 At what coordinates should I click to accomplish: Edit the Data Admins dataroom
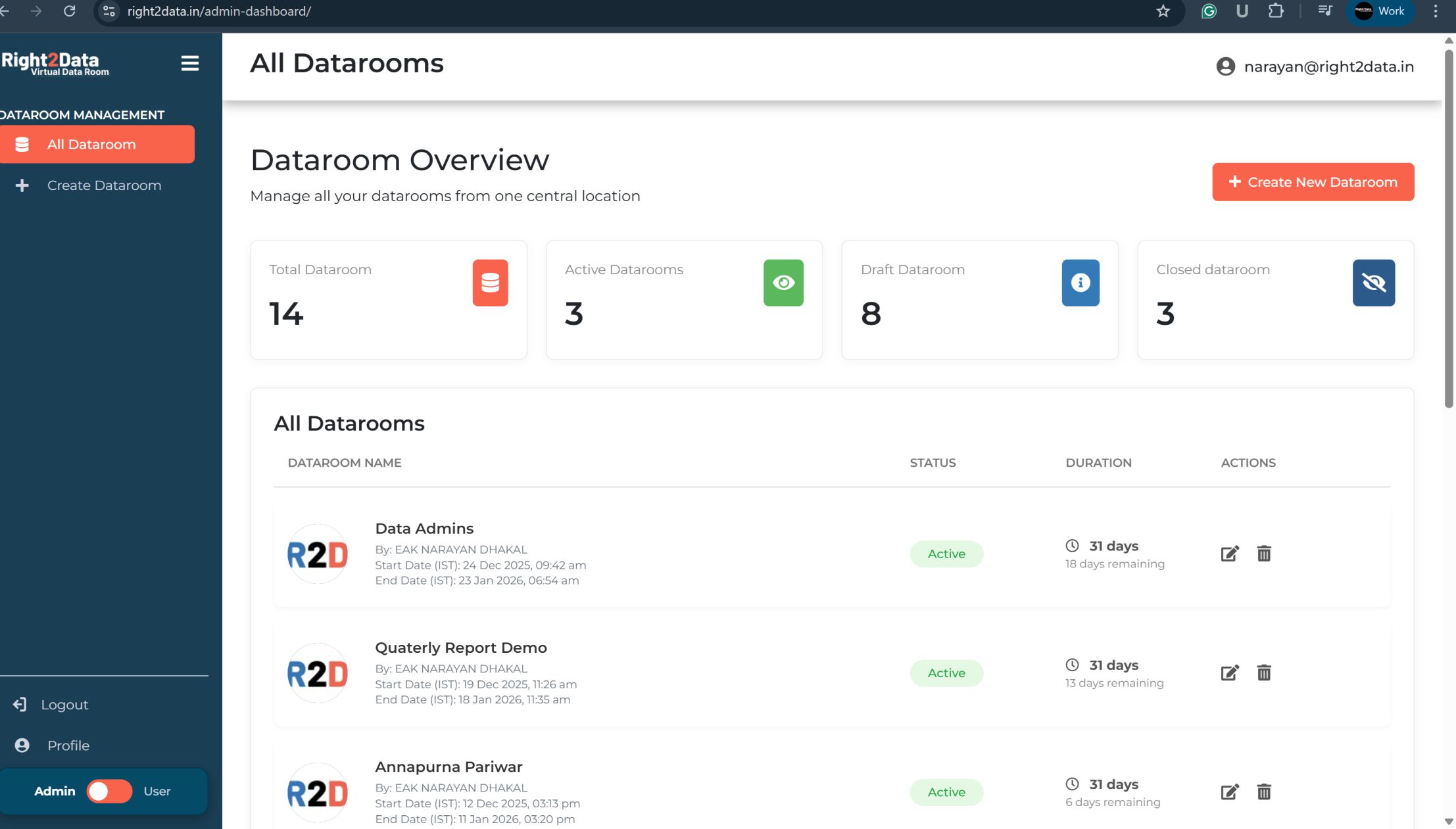pyautogui.click(x=1229, y=554)
